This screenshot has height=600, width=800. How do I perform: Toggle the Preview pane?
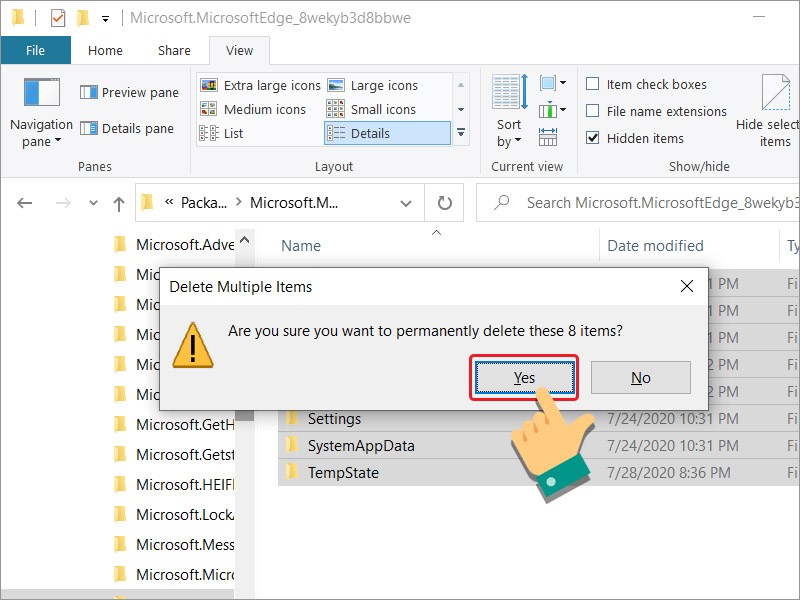pos(130,92)
